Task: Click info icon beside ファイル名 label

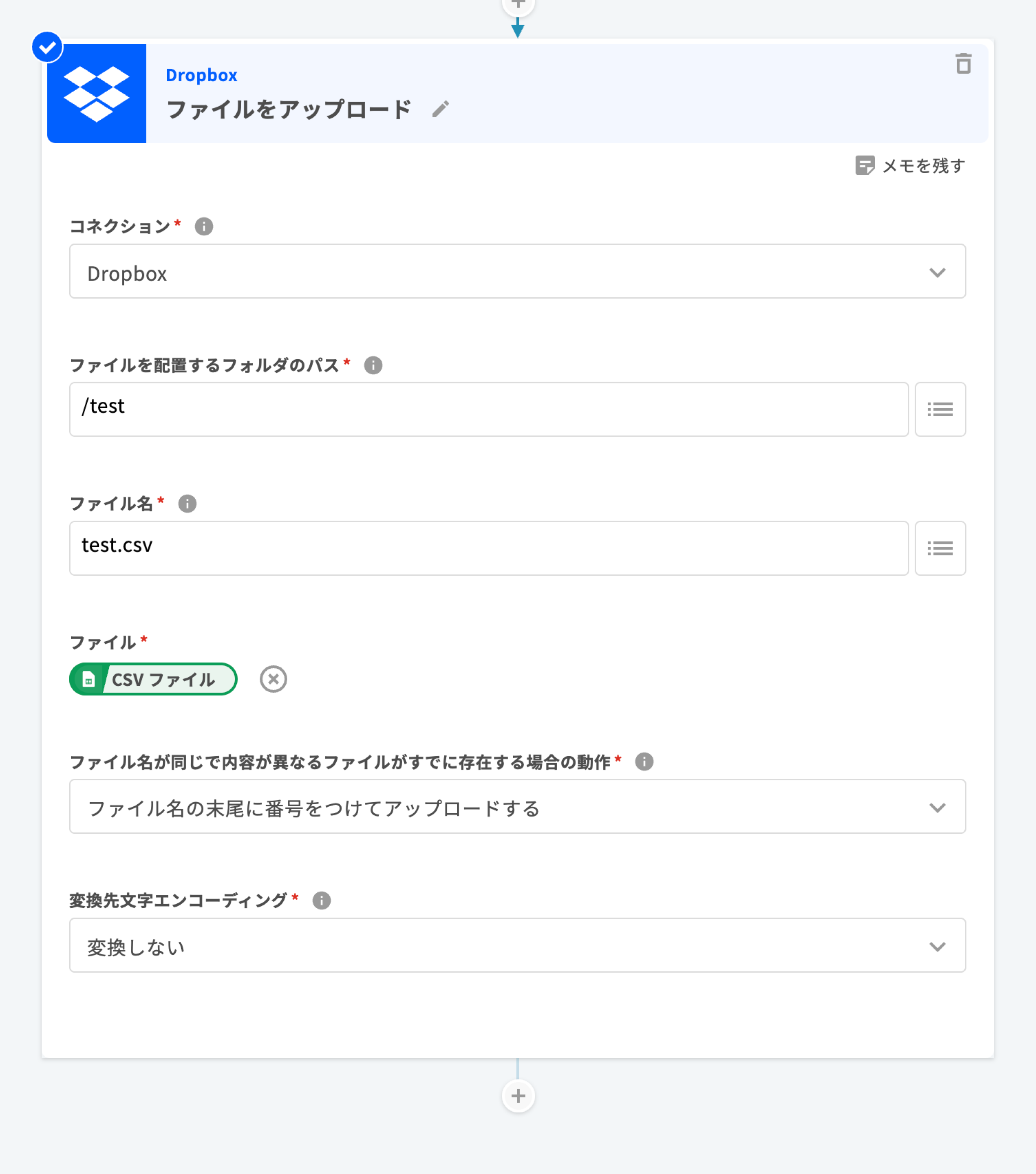Action: [187, 504]
